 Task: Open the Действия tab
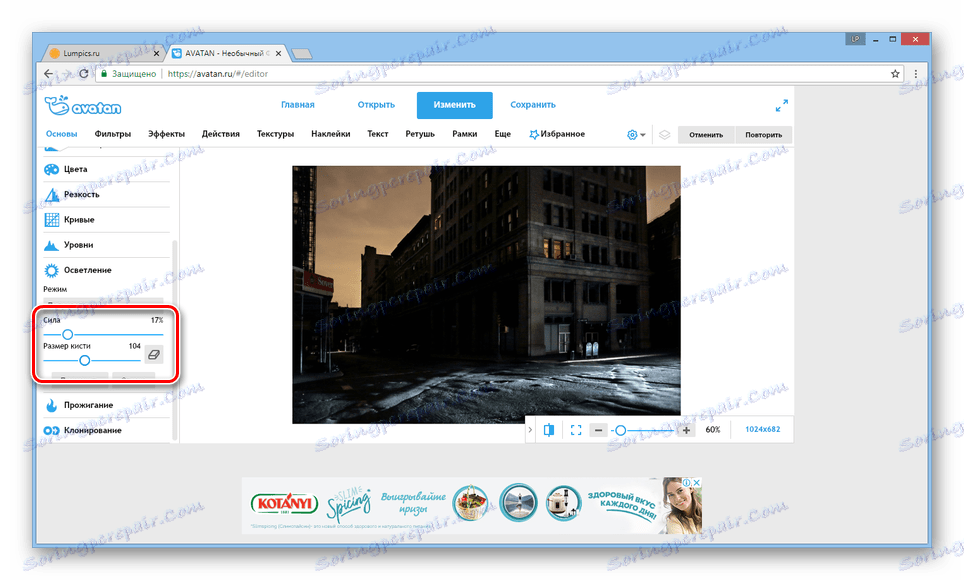coord(221,134)
